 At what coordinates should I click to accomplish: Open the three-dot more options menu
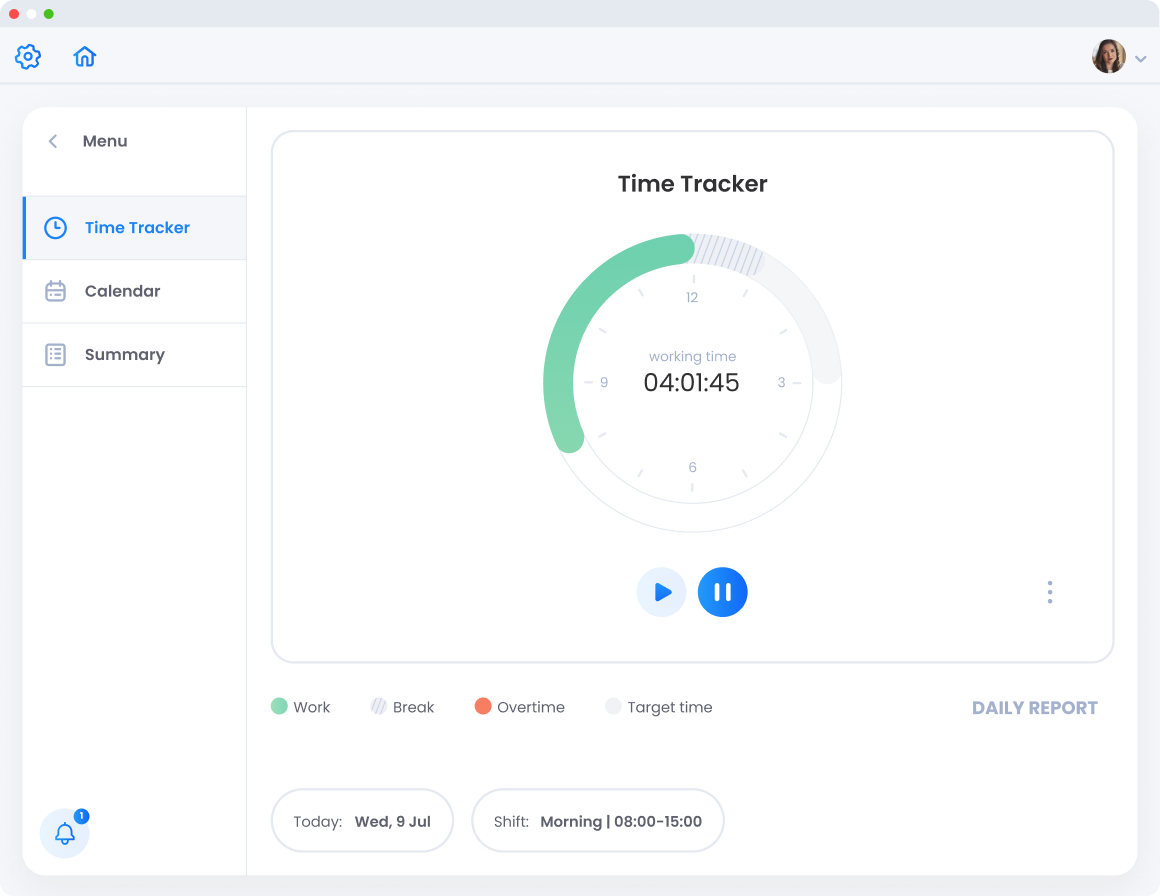1049,592
